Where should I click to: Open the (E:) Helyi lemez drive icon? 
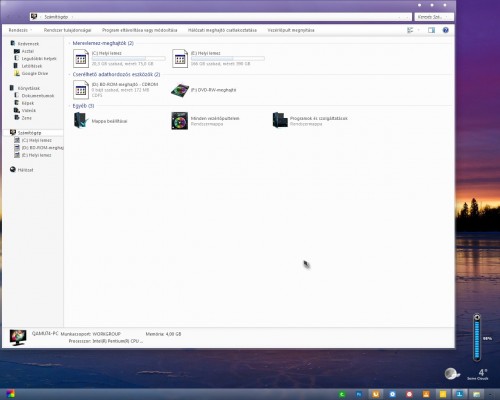[180, 59]
